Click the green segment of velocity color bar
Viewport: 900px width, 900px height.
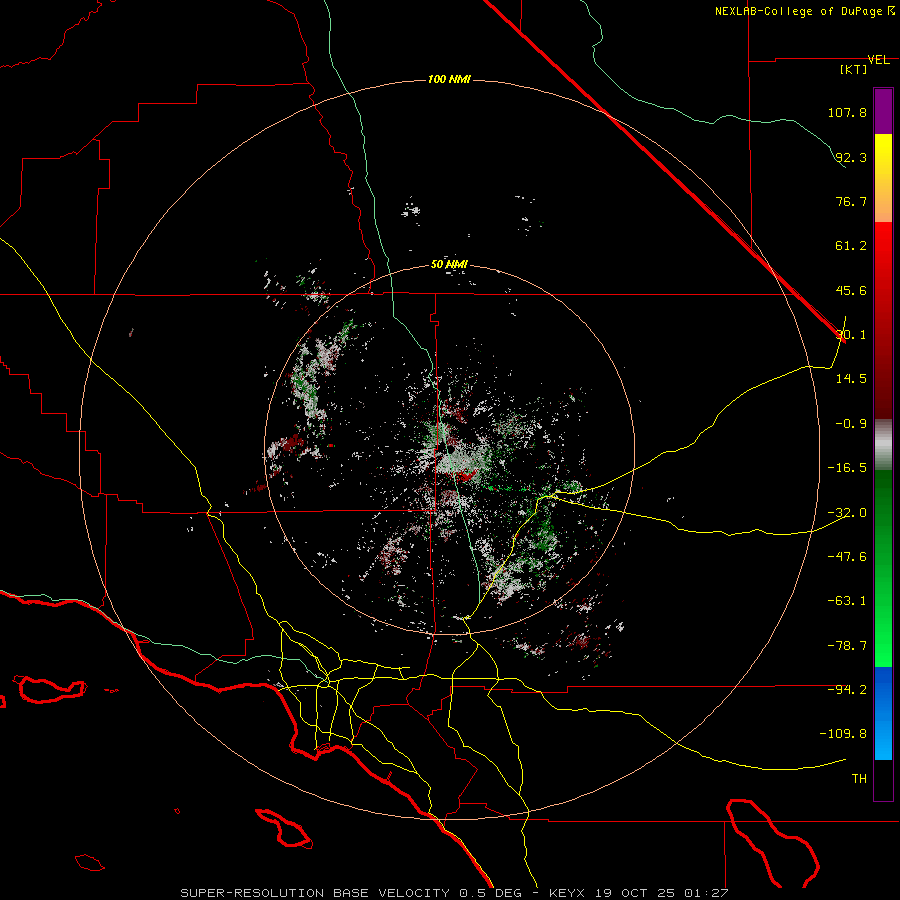883,568
